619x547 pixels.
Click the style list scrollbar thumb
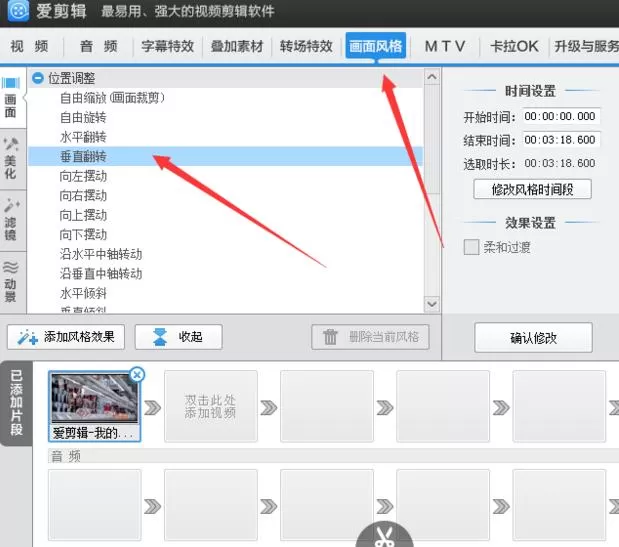pyautogui.click(x=432, y=139)
